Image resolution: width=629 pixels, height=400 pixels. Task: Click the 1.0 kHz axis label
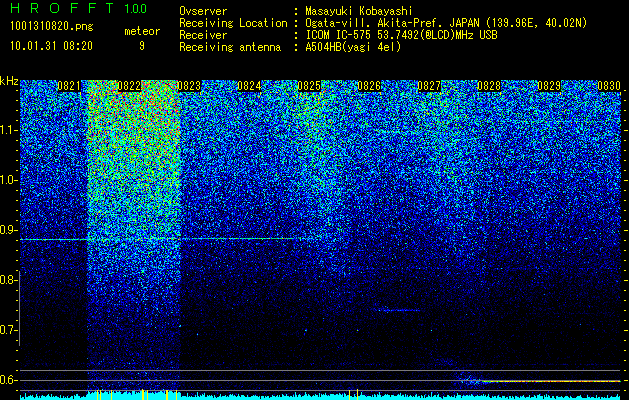[8, 181]
